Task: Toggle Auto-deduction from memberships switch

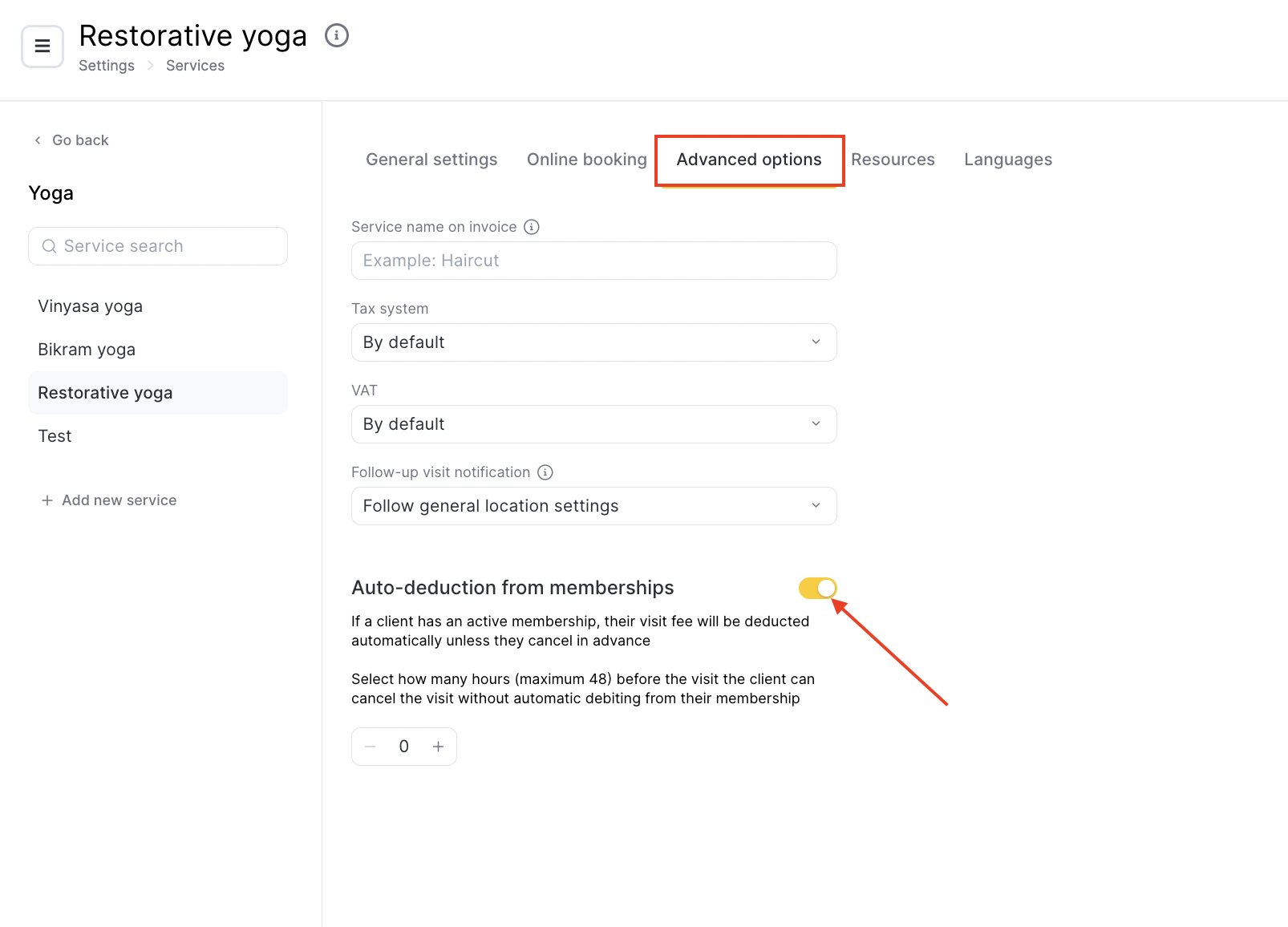Action: (817, 588)
